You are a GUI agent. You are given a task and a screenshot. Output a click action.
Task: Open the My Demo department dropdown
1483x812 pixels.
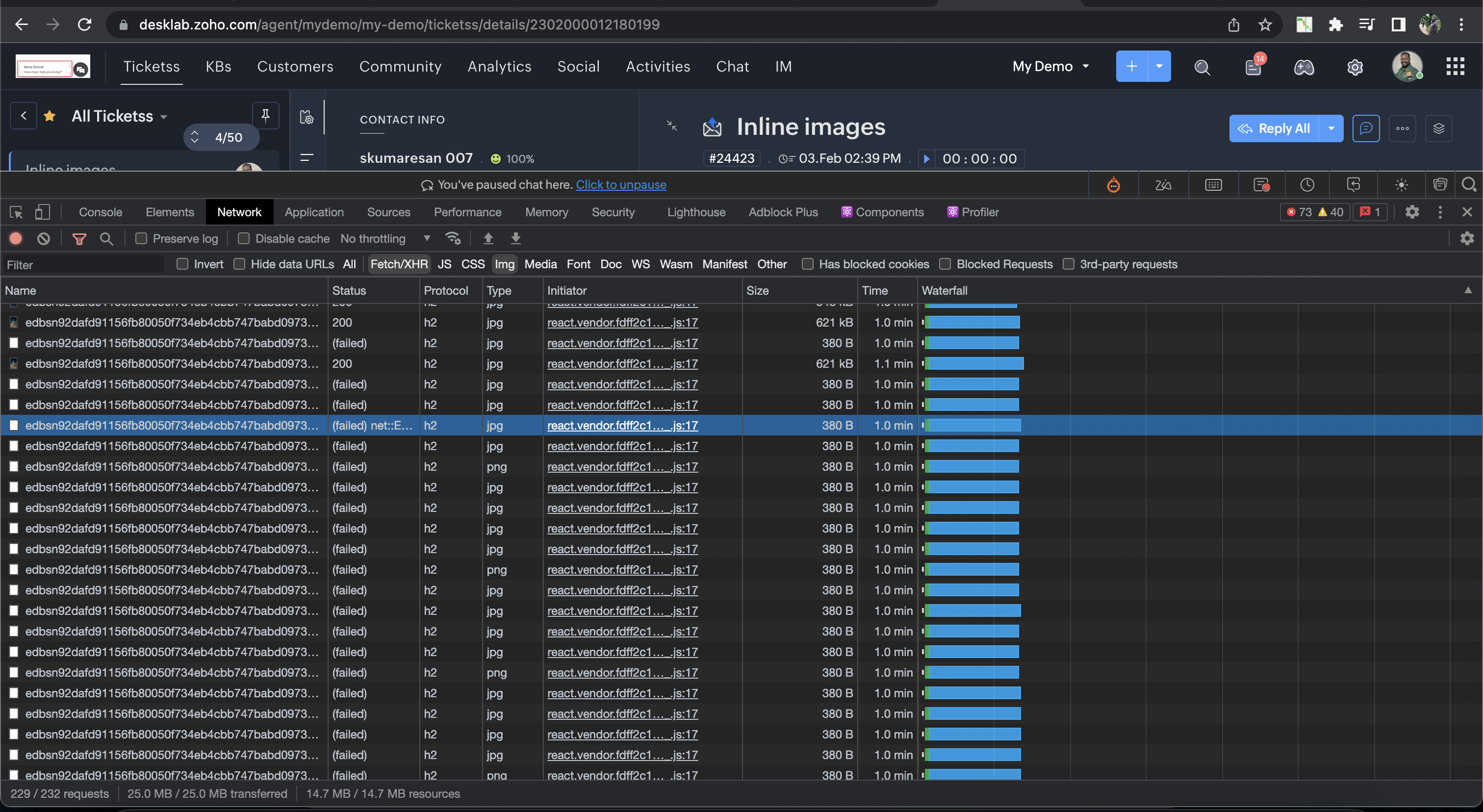coord(1050,67)
